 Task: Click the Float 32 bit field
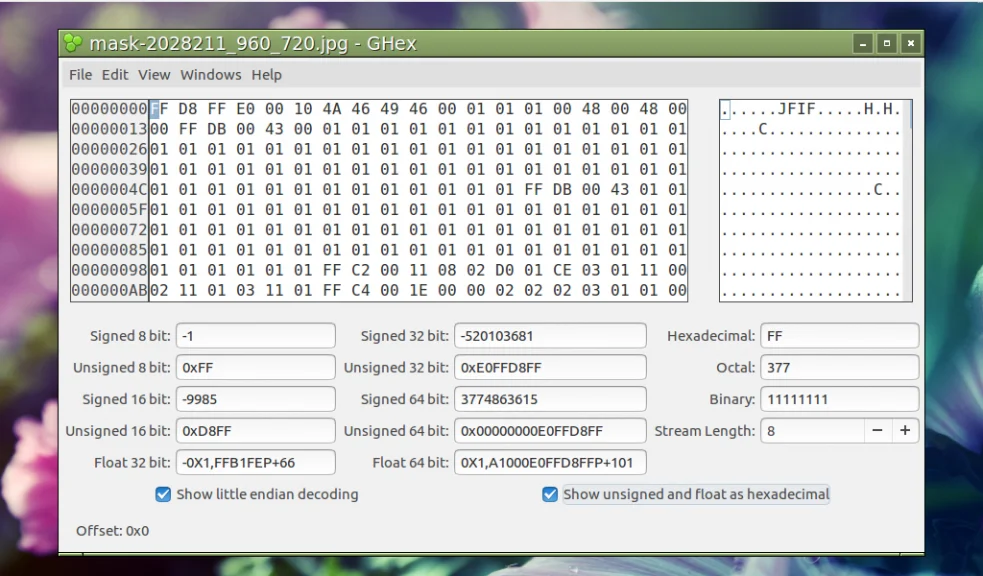(x=256, y=463)
